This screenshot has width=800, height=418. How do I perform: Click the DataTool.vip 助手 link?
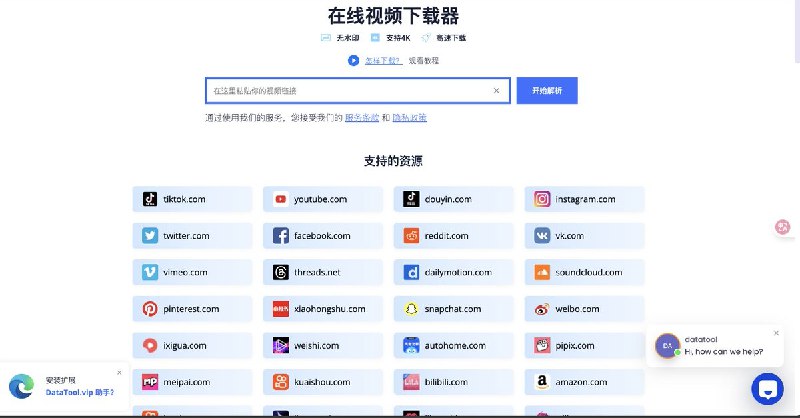[x=80, y=392]
